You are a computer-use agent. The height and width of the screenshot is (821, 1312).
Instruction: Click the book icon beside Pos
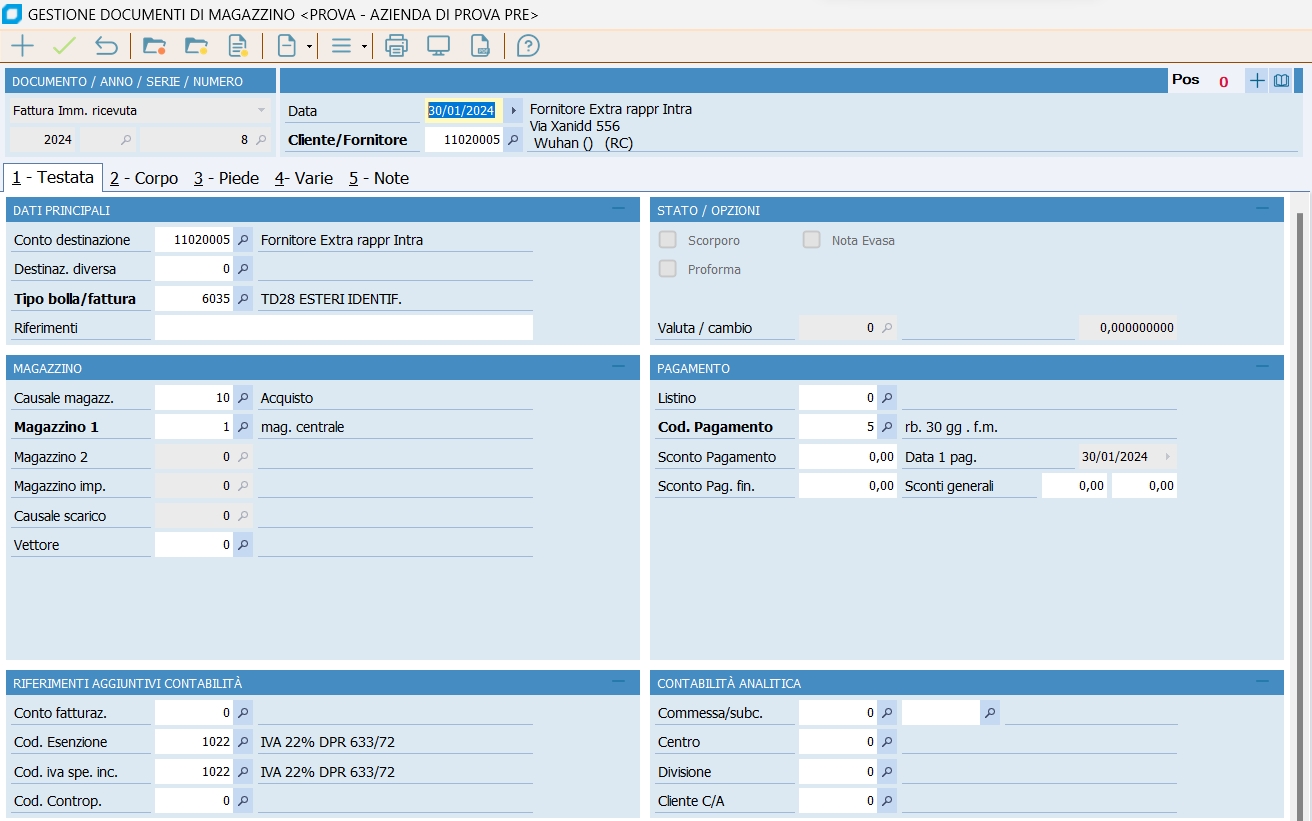pyautogui.click(x=1281, y=81)
